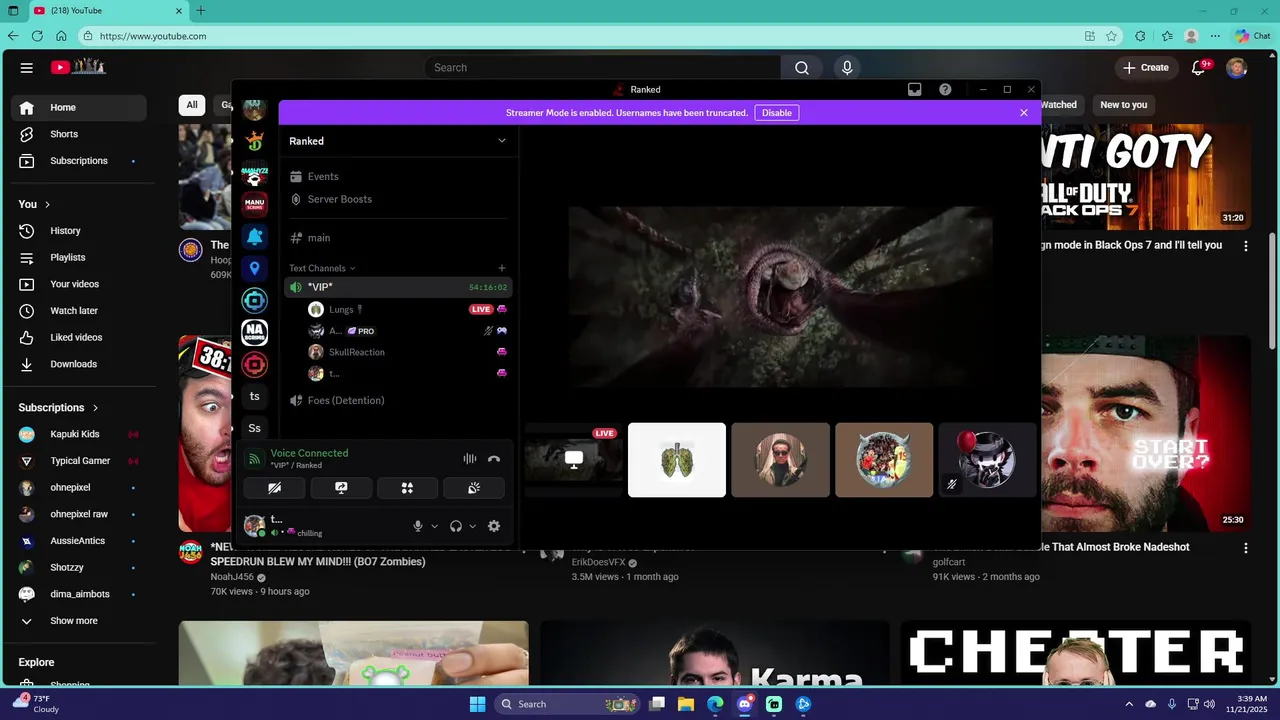This screenshot has height=720, width=1280.
Task: Select the *VIP* voice channel
Action: [398, 287]
